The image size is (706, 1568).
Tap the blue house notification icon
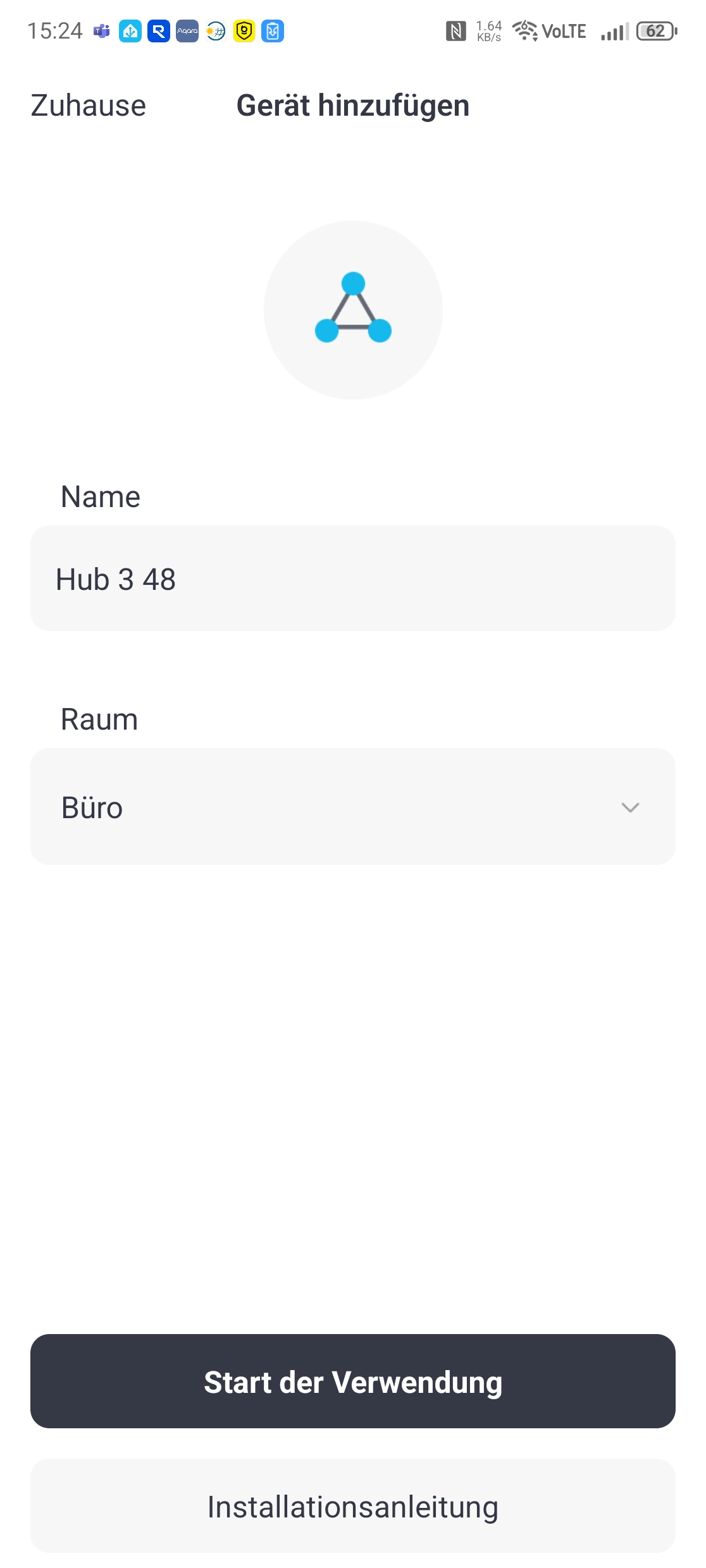coord(130,31)
